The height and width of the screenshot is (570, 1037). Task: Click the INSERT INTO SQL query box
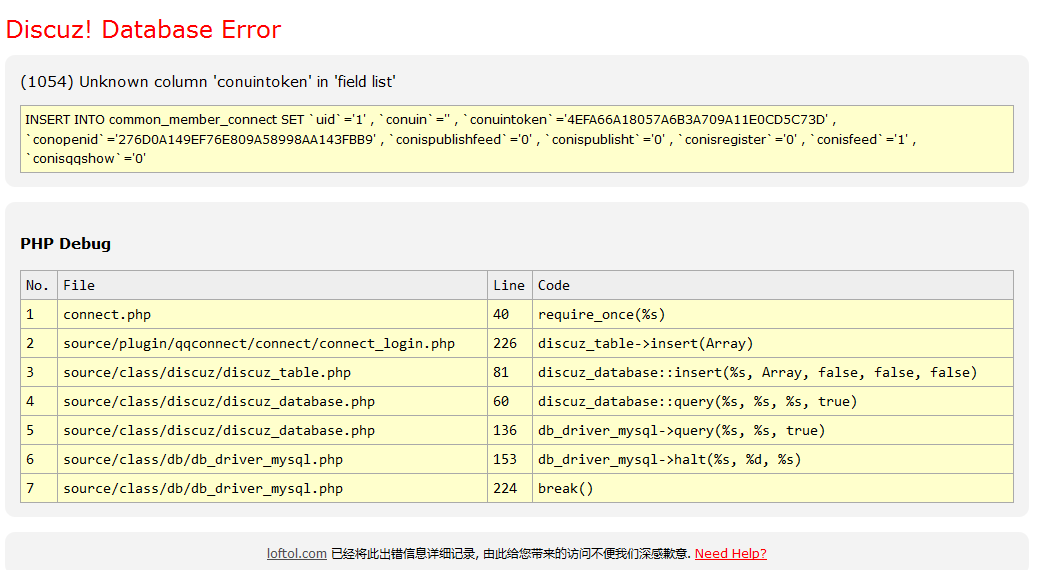pyautogui.click(x=517, y=139)
